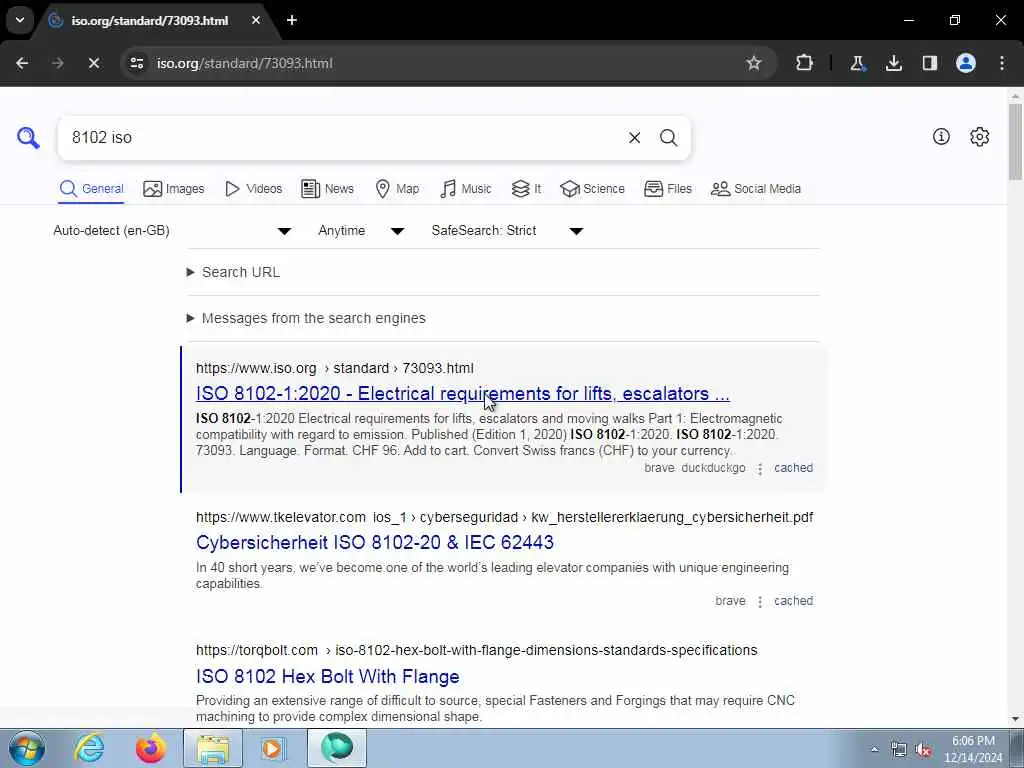The image size is (1024, 768).
Task: Click the iso.org result URL
Action: [x=334, y=368]
